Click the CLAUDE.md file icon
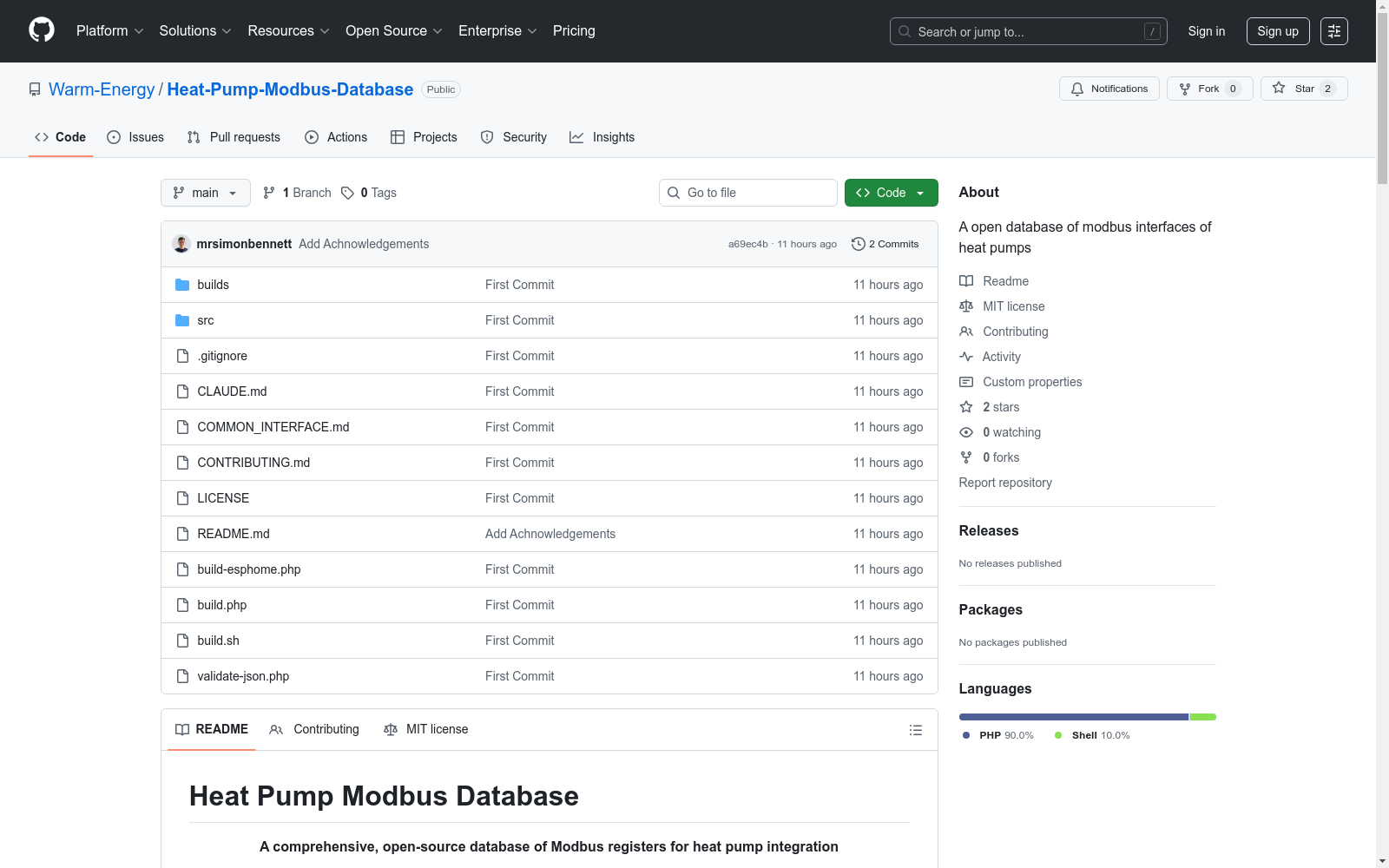The image size is (1389, 868). click(x=182, y=391)
